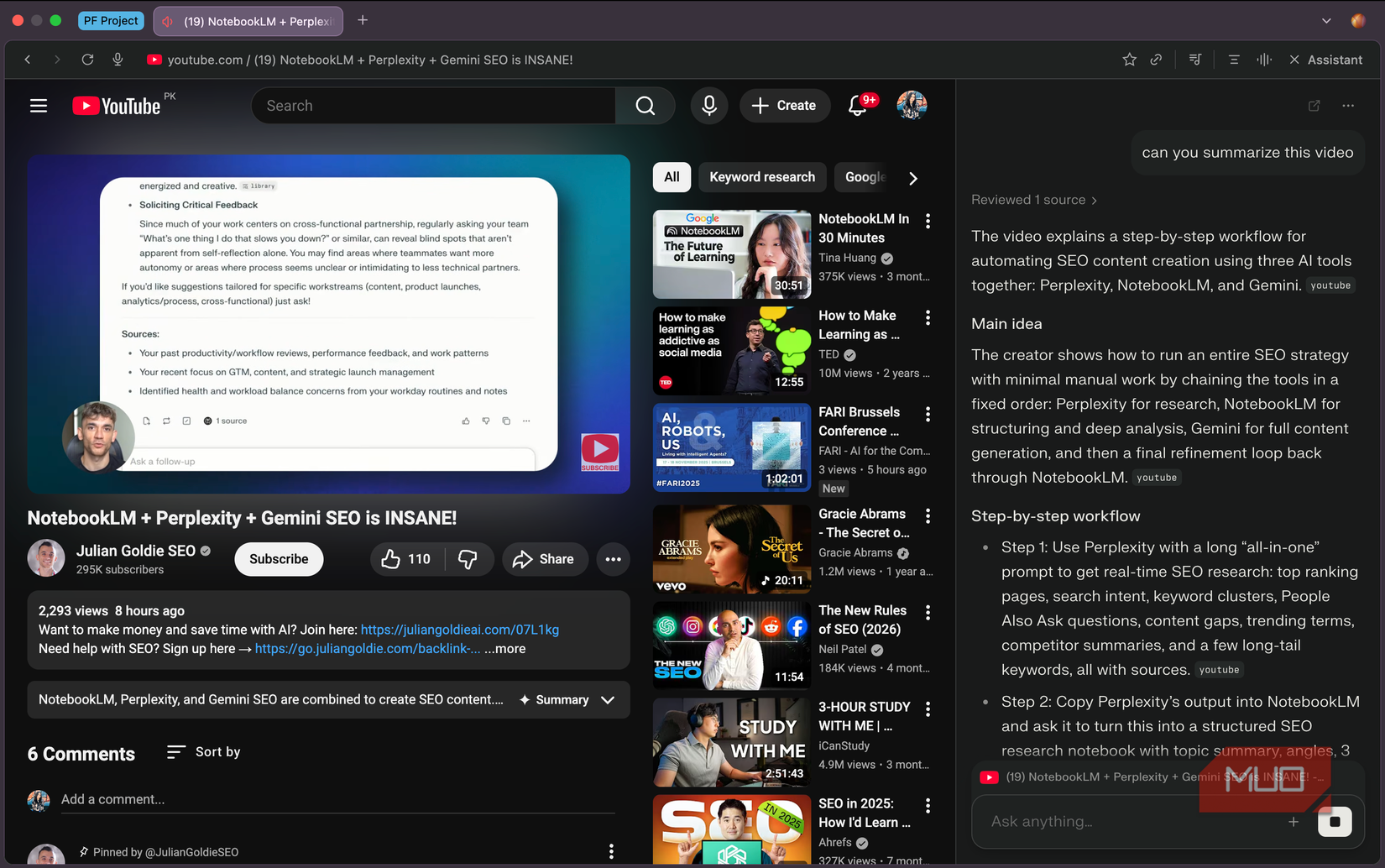The image size is (1385, 868).
Task: Select the "All" filter chip
Action: [x=672, y=177]
